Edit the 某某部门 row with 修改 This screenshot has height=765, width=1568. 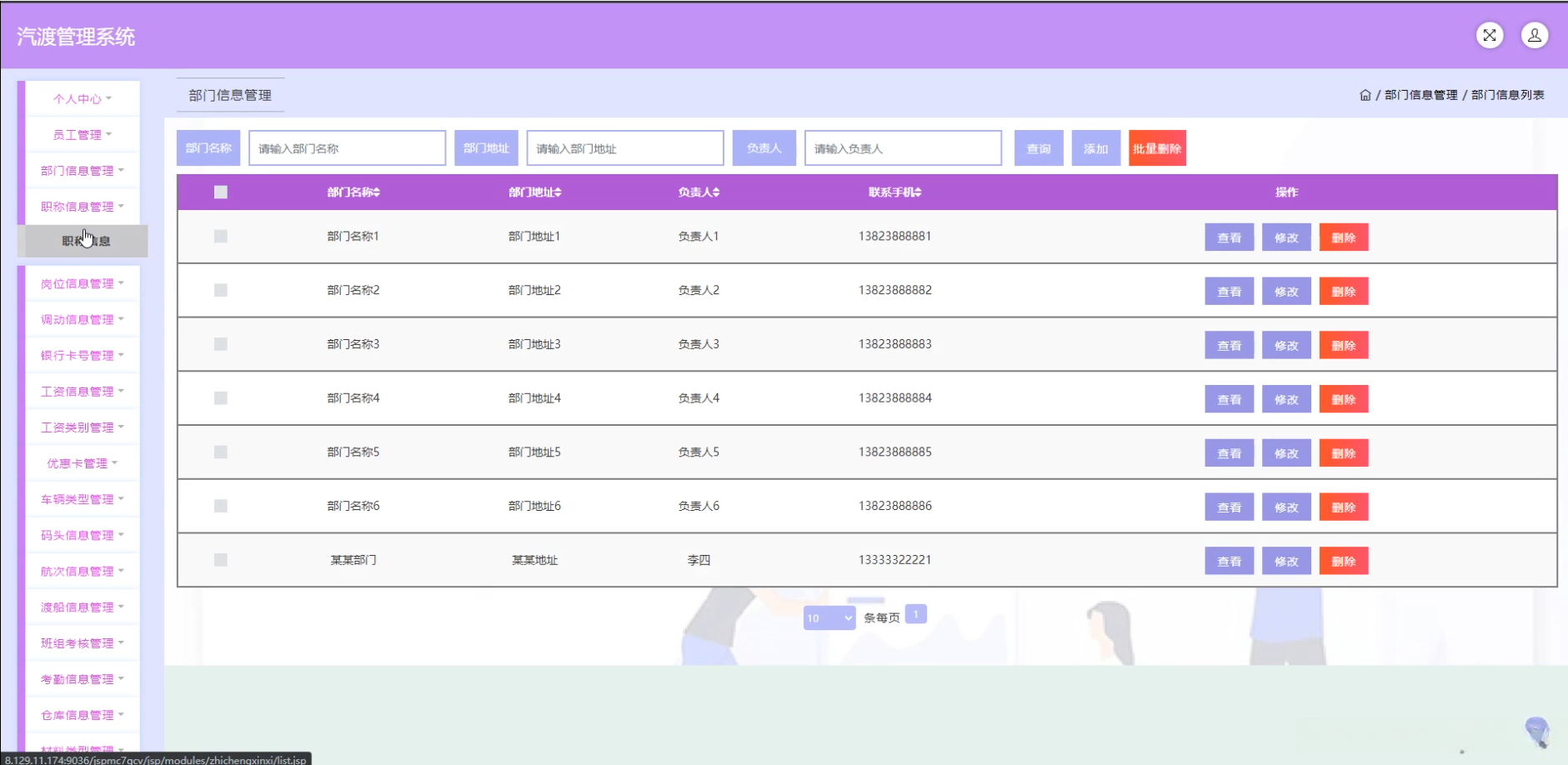click(x=1286, y=561)
